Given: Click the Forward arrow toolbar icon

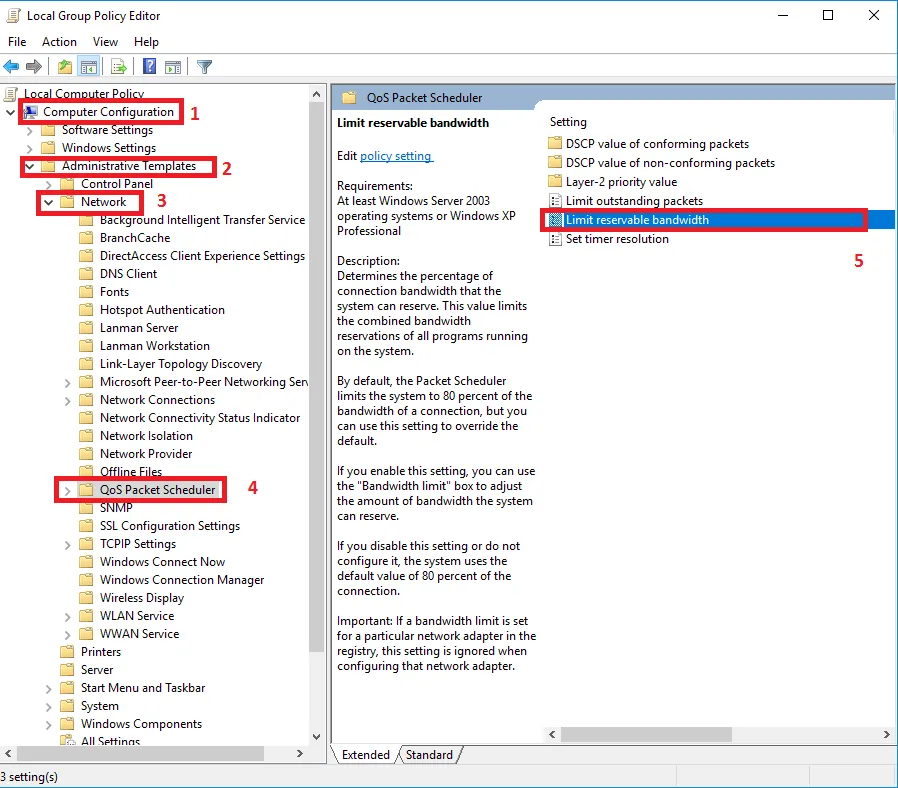Looking at the screenshot, I should [x=33, y=67].
